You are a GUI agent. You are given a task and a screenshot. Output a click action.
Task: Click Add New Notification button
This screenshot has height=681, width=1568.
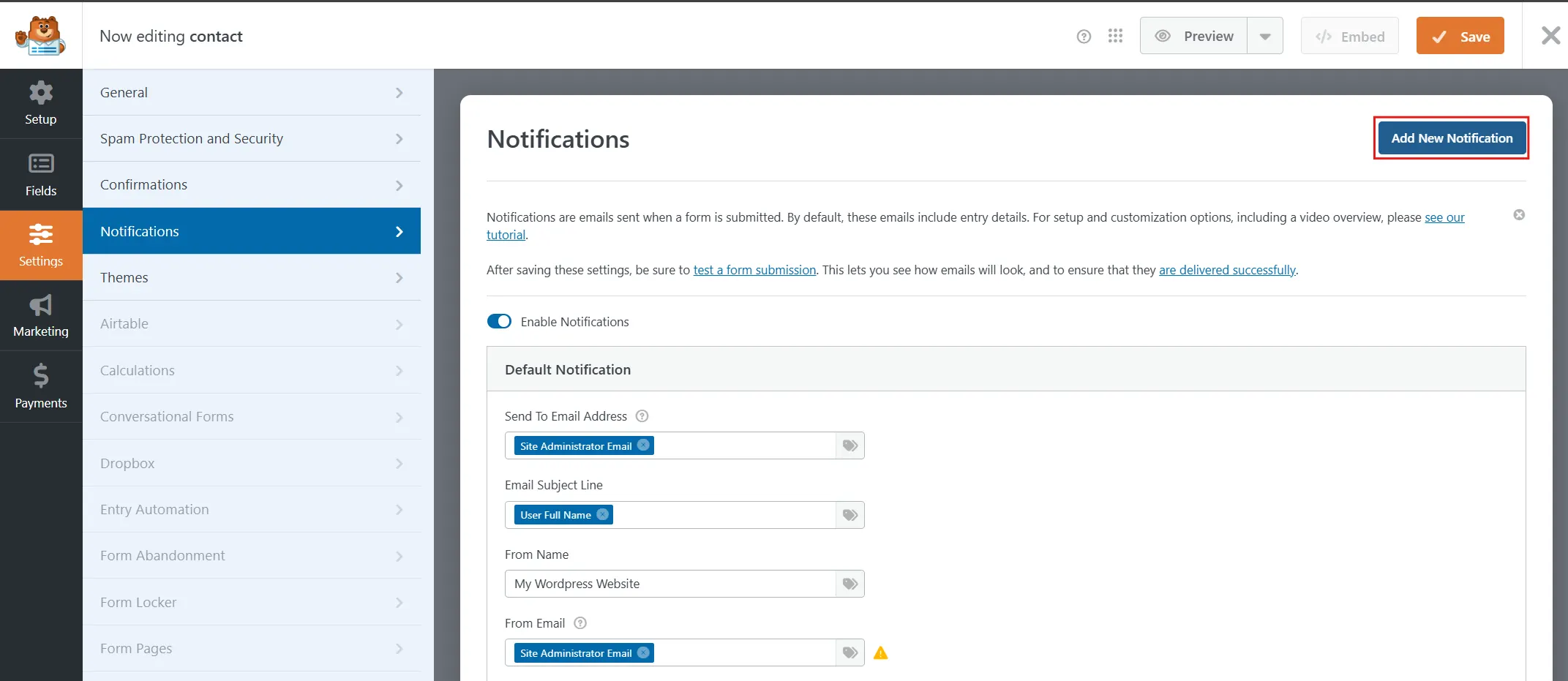1452,138
